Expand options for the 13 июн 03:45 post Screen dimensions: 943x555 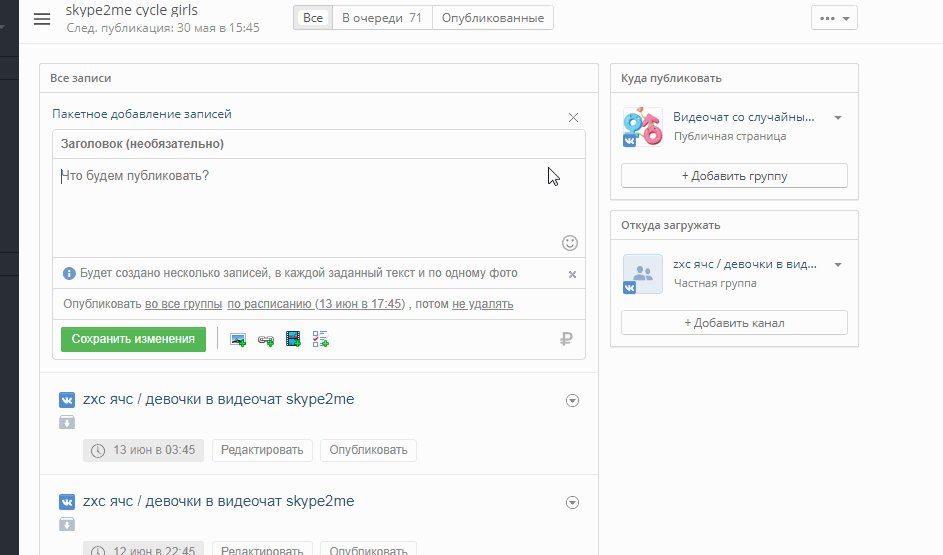tap(573, 401)
